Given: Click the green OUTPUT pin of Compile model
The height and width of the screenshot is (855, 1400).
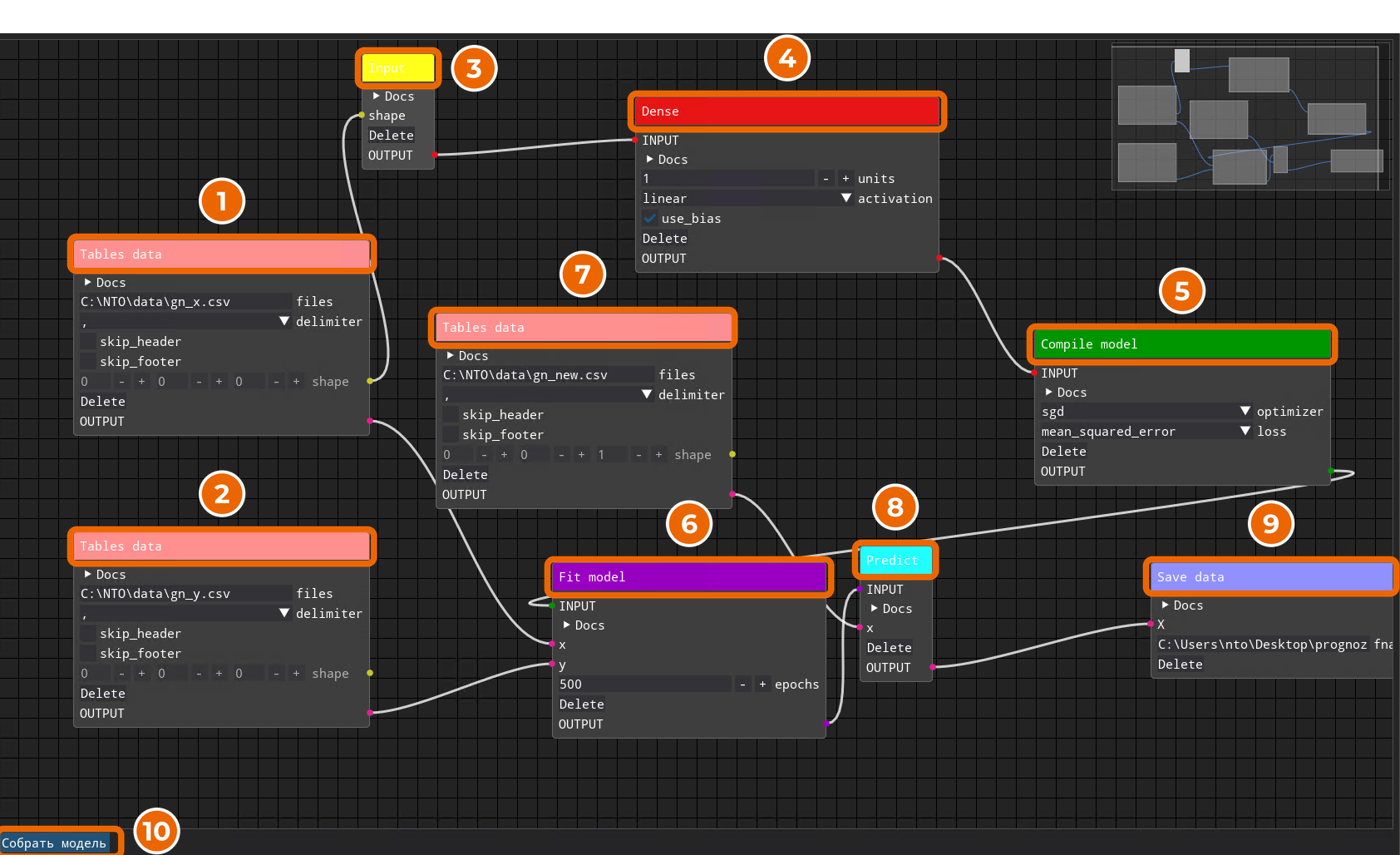Looking at the screenshot, I should (x=1331, y=472).
